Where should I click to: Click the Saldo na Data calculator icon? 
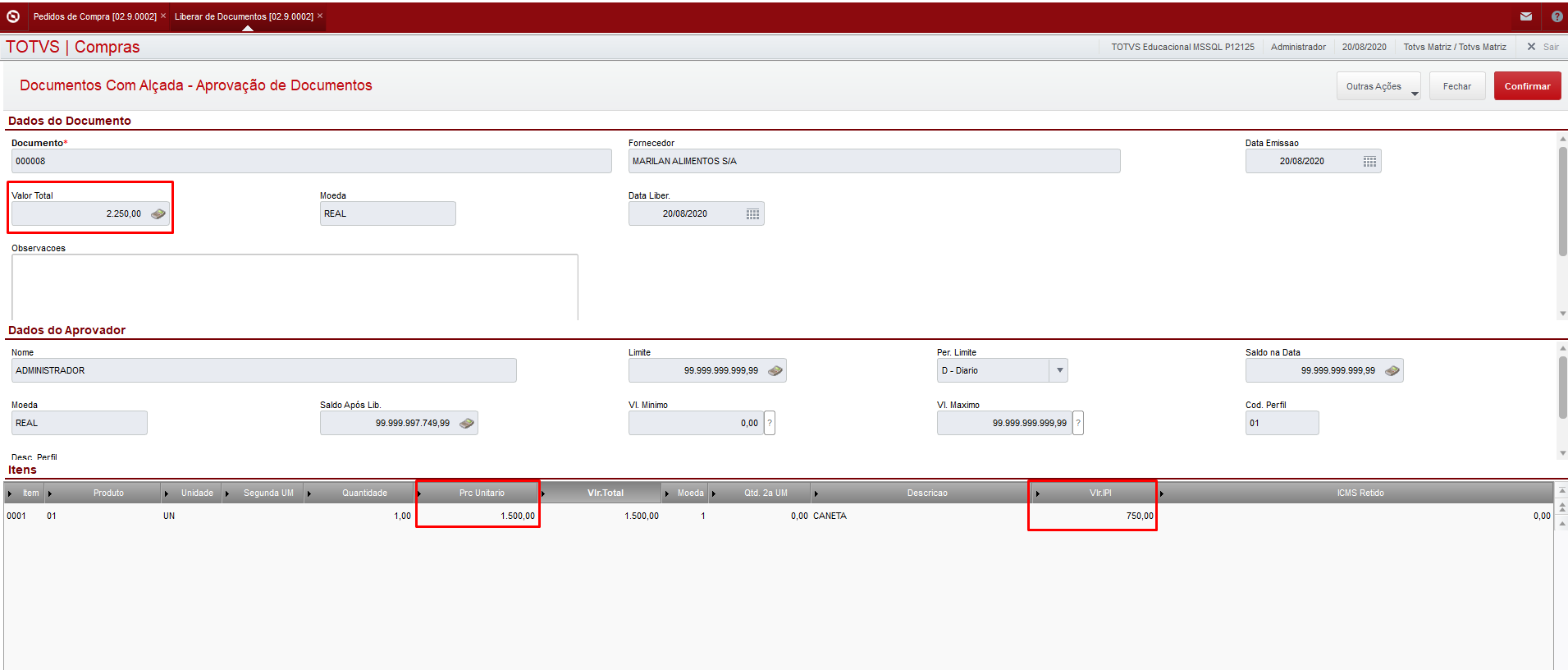coord(1392,370)
